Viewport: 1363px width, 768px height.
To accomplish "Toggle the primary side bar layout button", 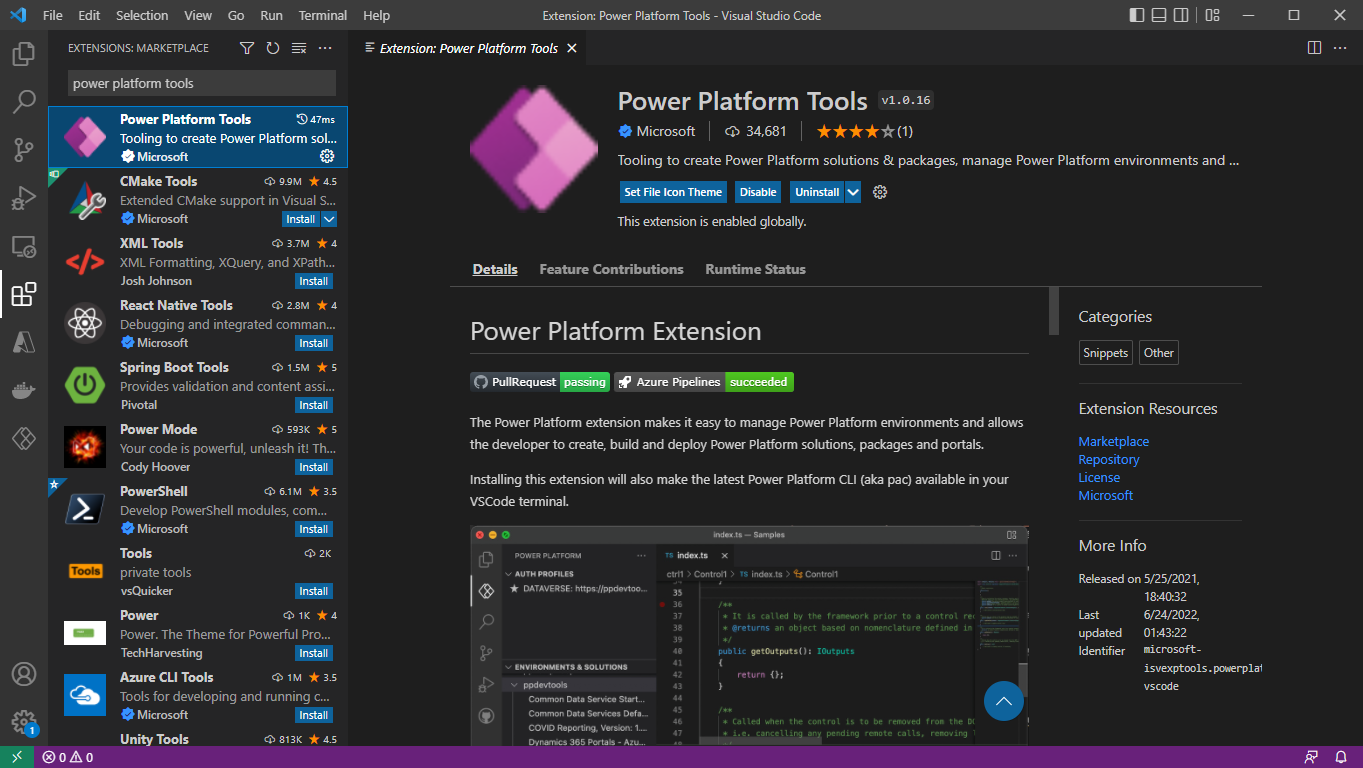I will [x=1137, y=15].
